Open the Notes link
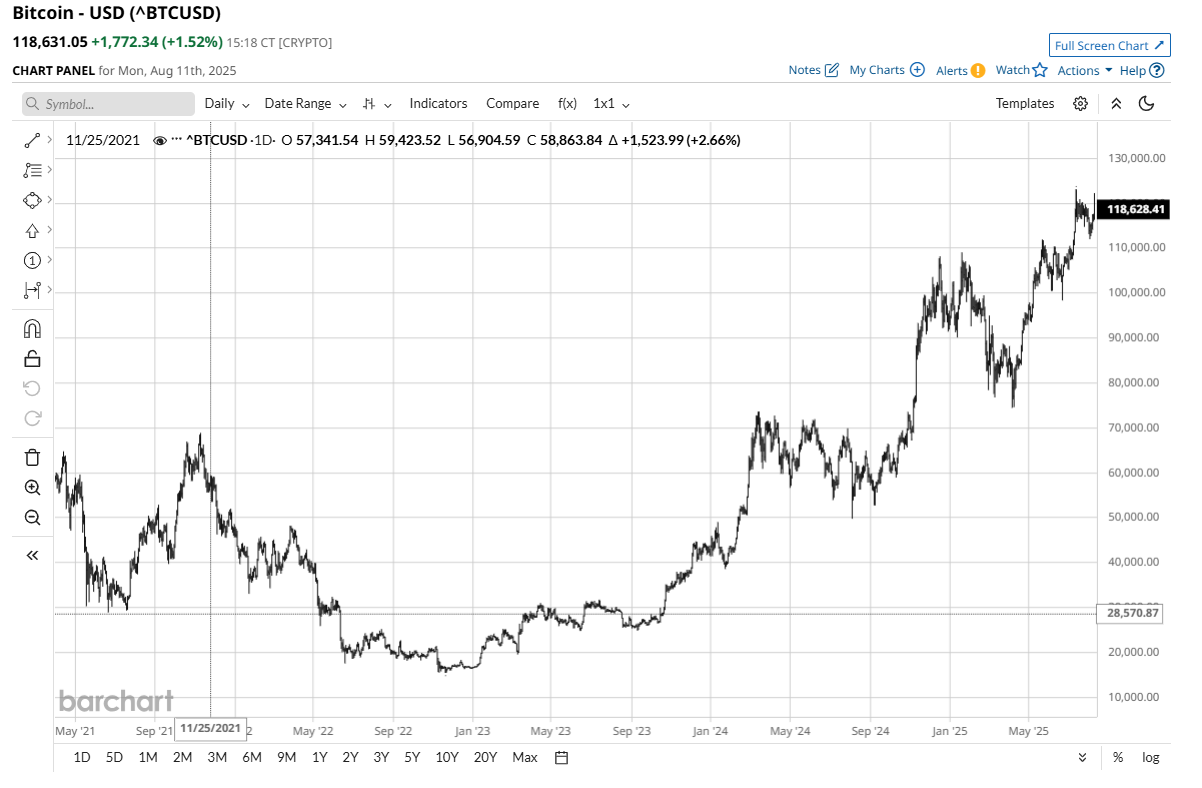The height and width of the screenshot is (788, 1202). pos(813,70)
